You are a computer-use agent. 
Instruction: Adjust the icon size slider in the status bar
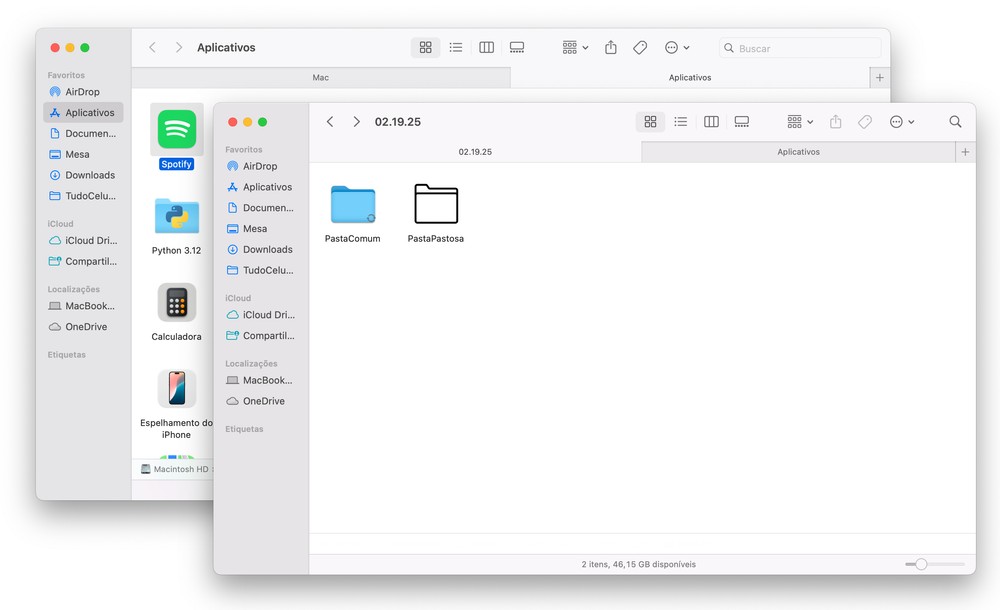[921, 565]
